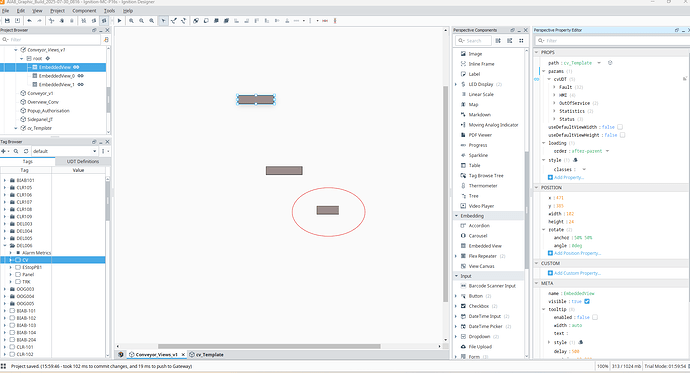Click the style editor icon next to style
The image size is (690, 373).
coord(575,160)
